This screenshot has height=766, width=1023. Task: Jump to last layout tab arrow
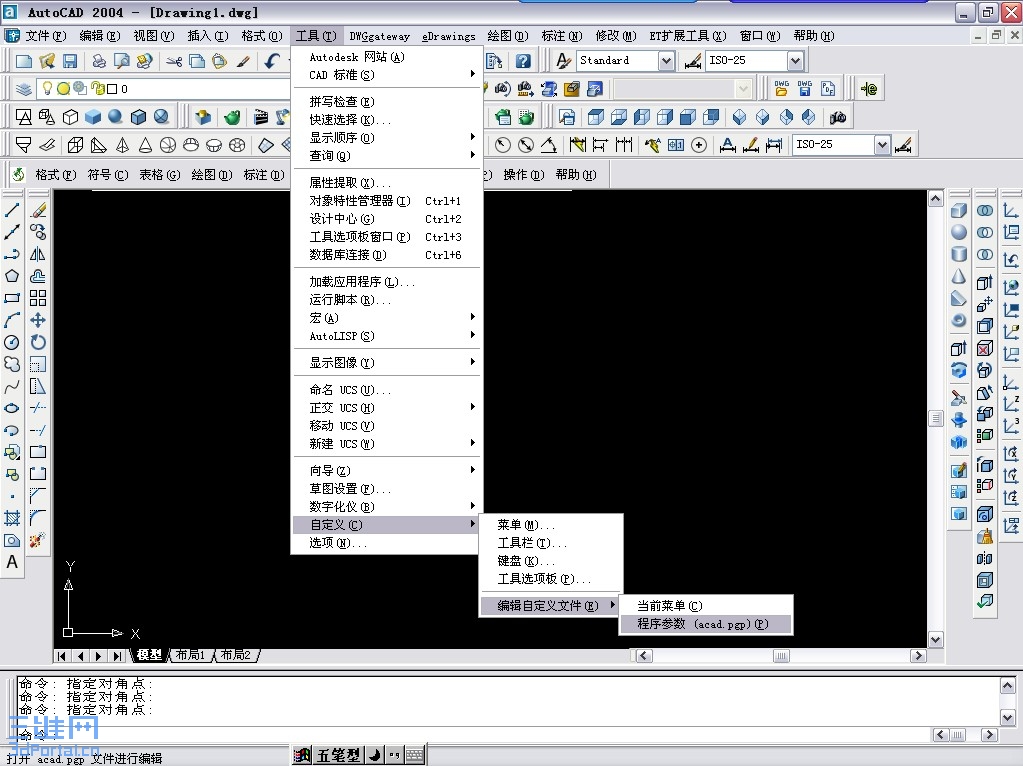[117, 656]
